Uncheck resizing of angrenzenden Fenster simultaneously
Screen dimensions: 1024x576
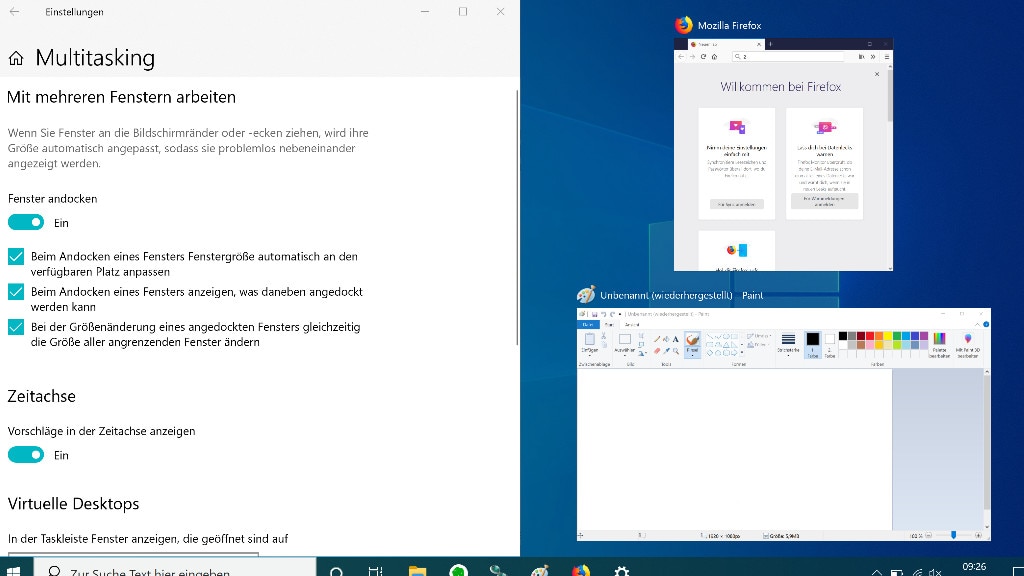point(16,327)
